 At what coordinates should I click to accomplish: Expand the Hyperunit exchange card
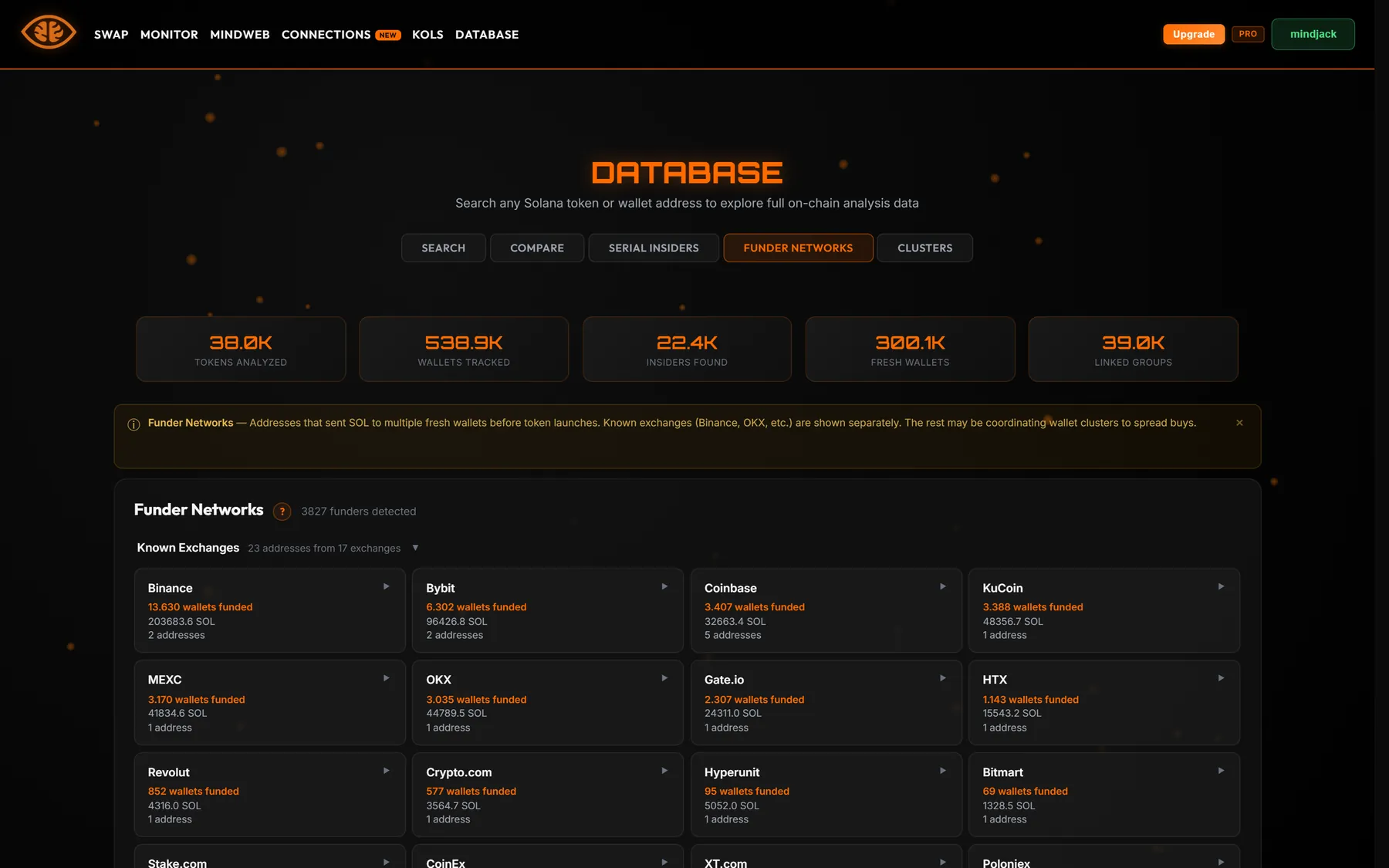943,771
